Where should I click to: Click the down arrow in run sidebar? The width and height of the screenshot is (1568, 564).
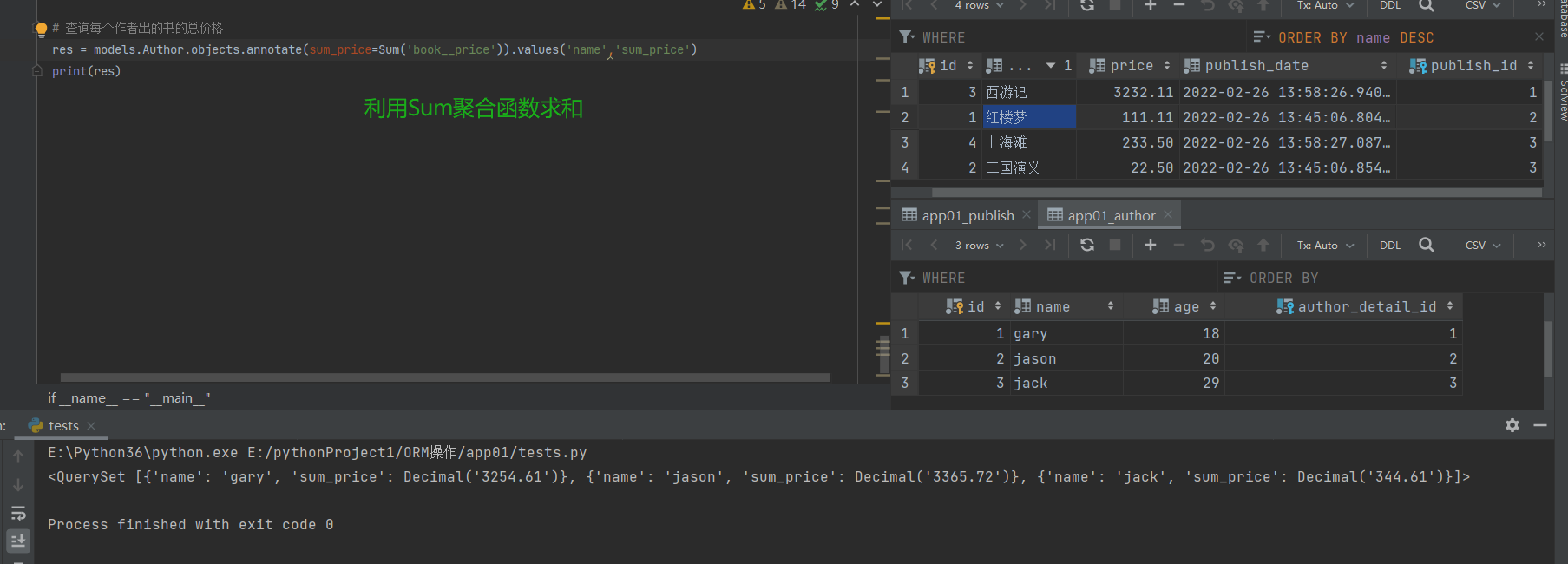pyautogui.click(x=18, y=485)
